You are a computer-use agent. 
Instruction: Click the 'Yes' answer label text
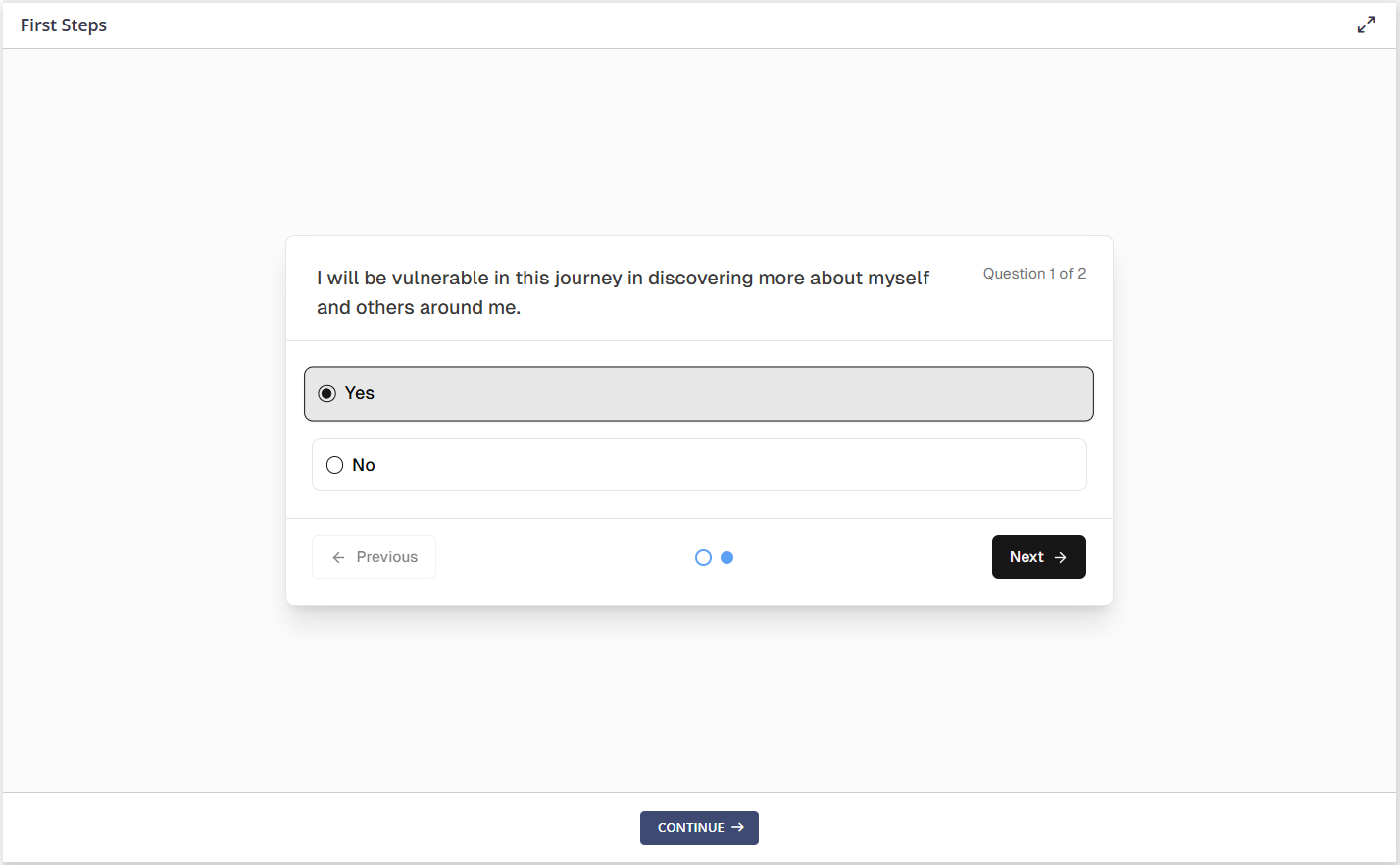tap(360, 393)
